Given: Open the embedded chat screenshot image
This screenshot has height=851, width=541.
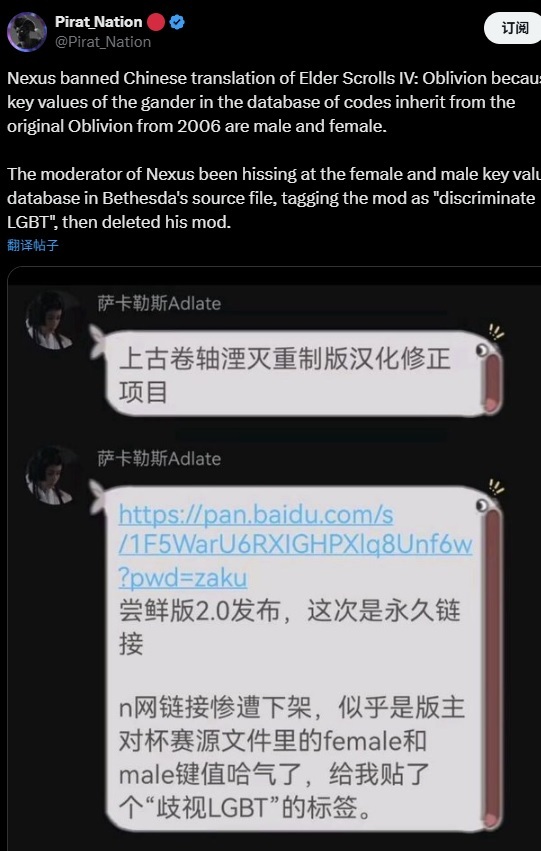Looking at the screenshot, I should (274, 559).
